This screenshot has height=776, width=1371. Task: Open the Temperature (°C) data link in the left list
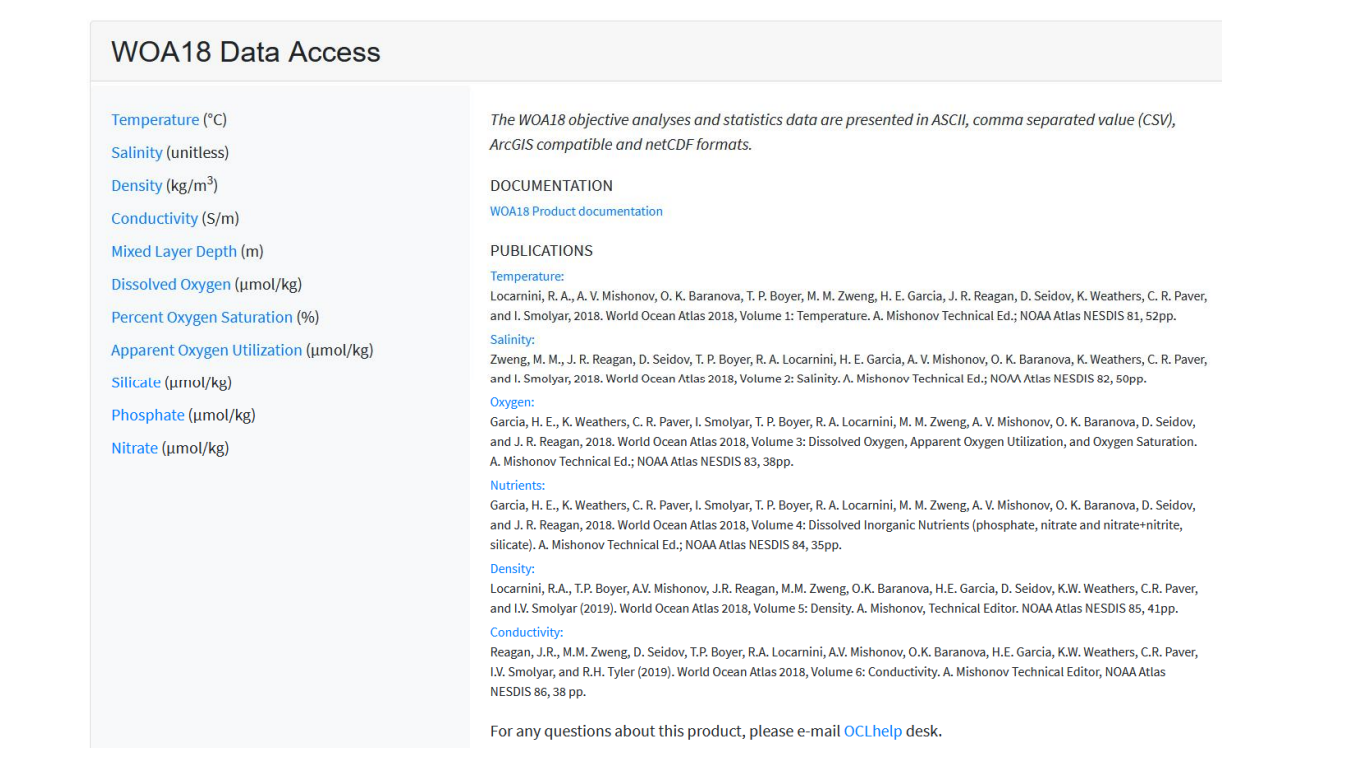(155, 120)
